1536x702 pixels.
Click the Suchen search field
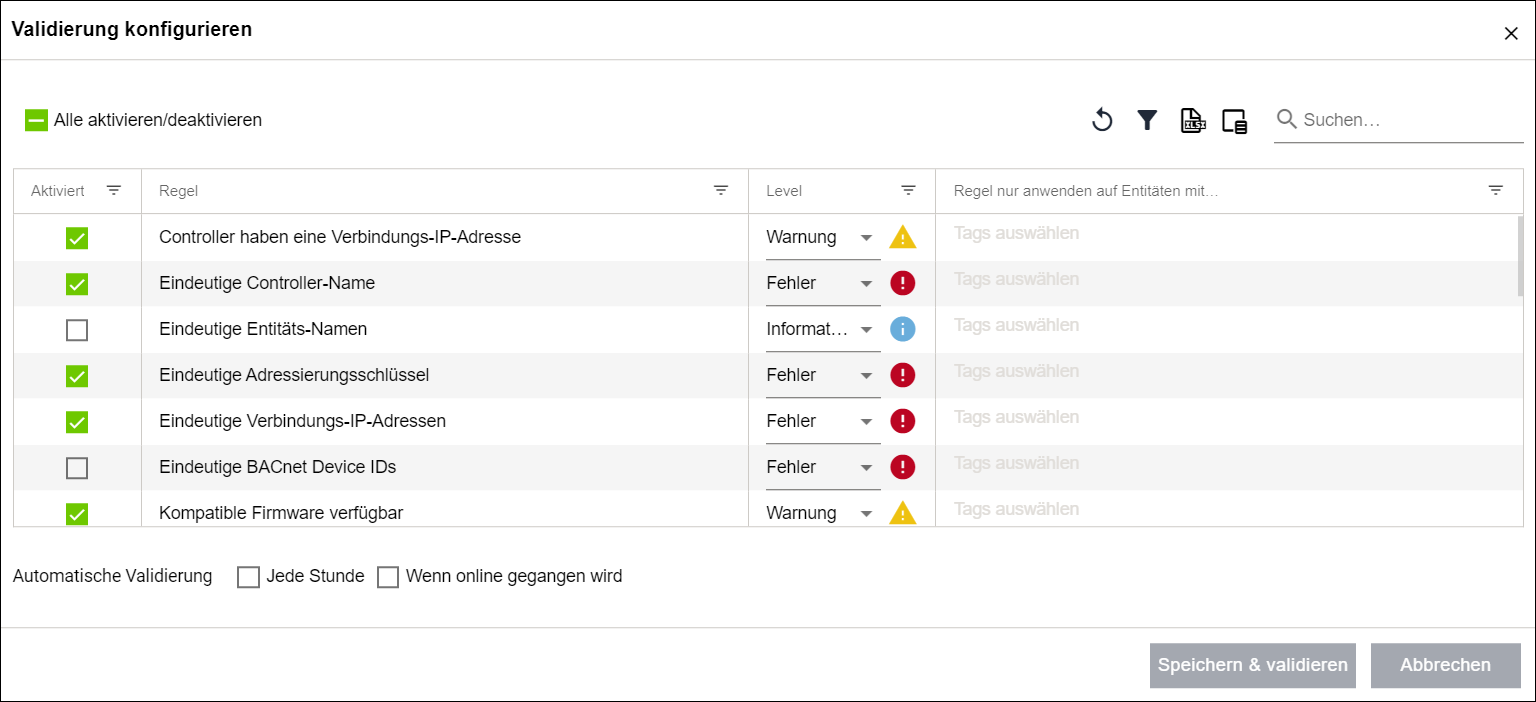1399,120
